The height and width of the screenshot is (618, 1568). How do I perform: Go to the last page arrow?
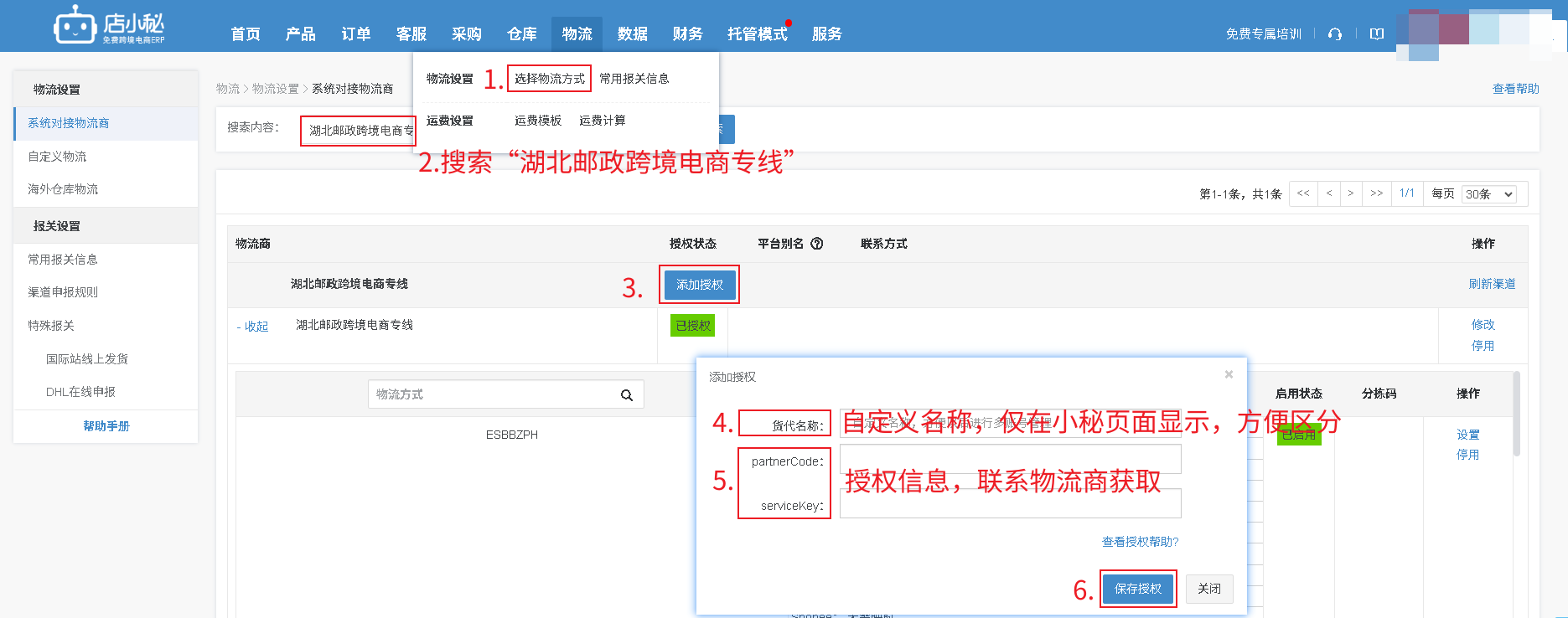tap(1376, 193)
